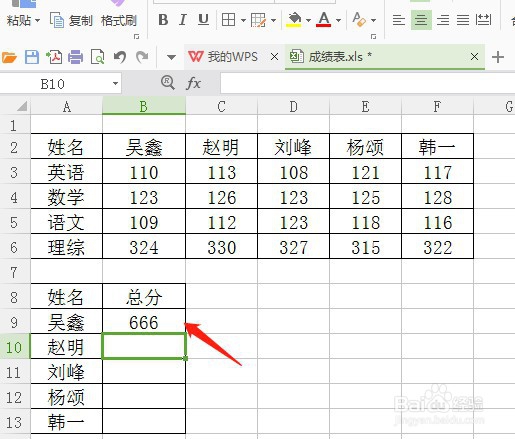Open print preview
Viewport: 515px width, 439px height.
(98, 57)
